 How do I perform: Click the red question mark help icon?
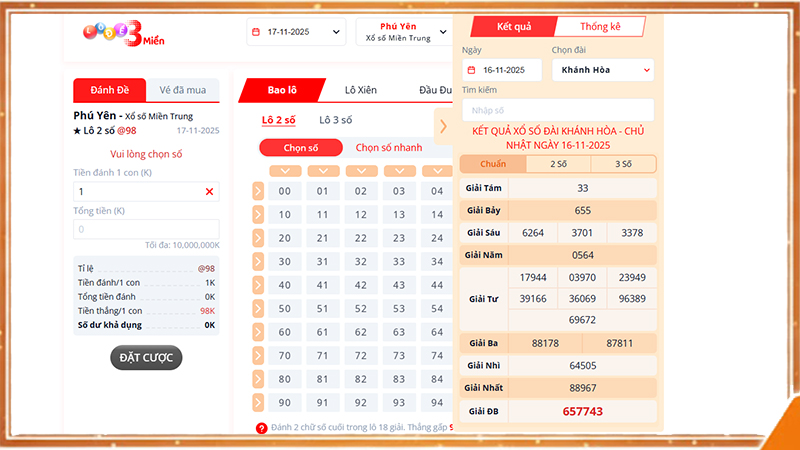coord(261,428)
